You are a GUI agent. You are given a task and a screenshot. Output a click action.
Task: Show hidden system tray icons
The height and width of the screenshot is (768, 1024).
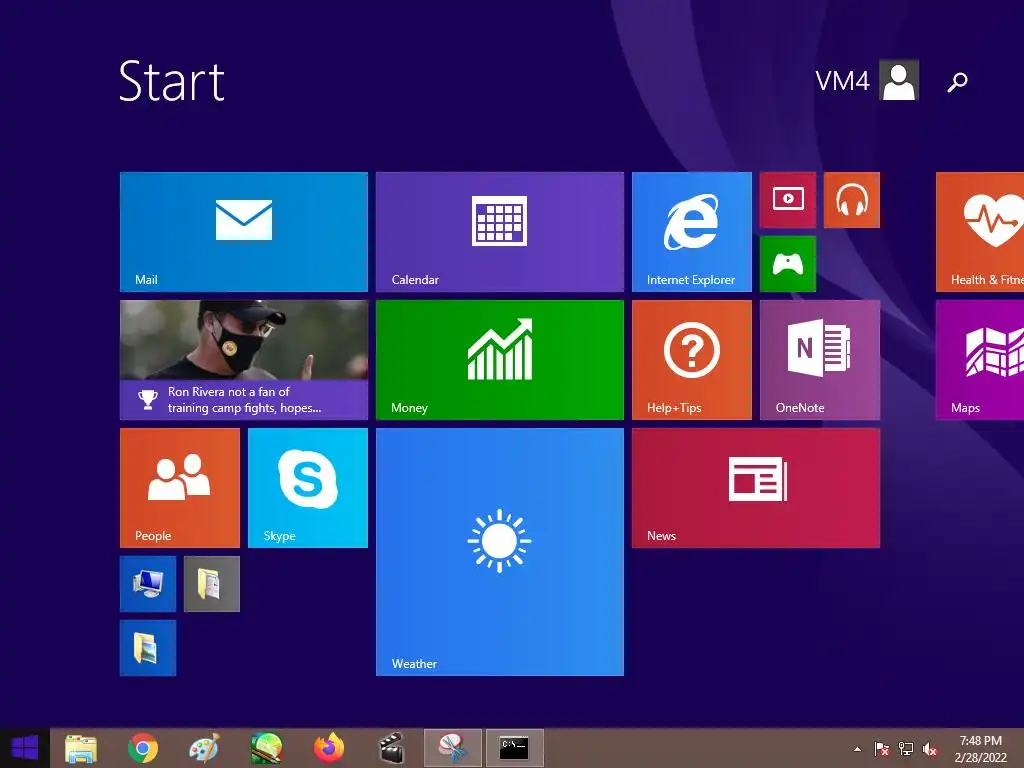(857, 749)
